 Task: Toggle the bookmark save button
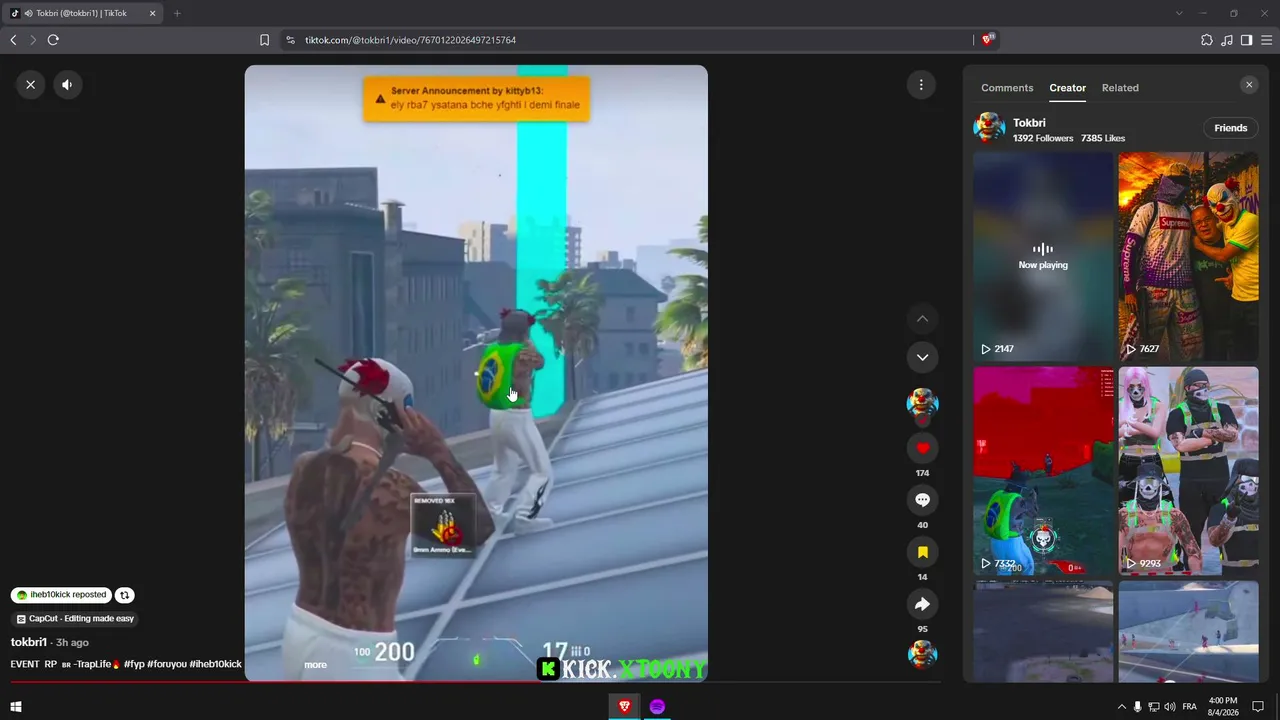click(x=922, y=552)
